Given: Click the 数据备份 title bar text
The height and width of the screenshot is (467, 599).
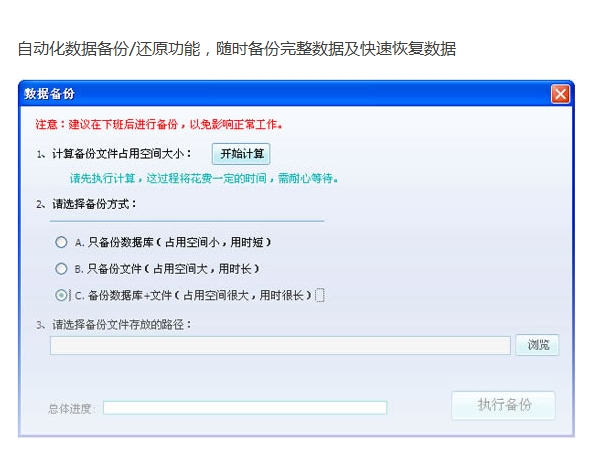Looking at the screenshot, I should coord(49,94).
